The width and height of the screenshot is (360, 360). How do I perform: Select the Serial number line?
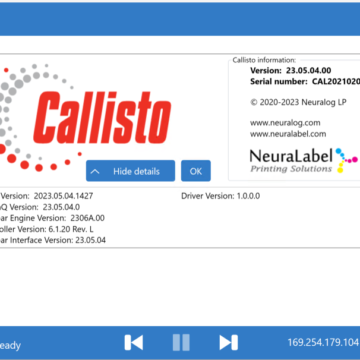coord(305,81)
